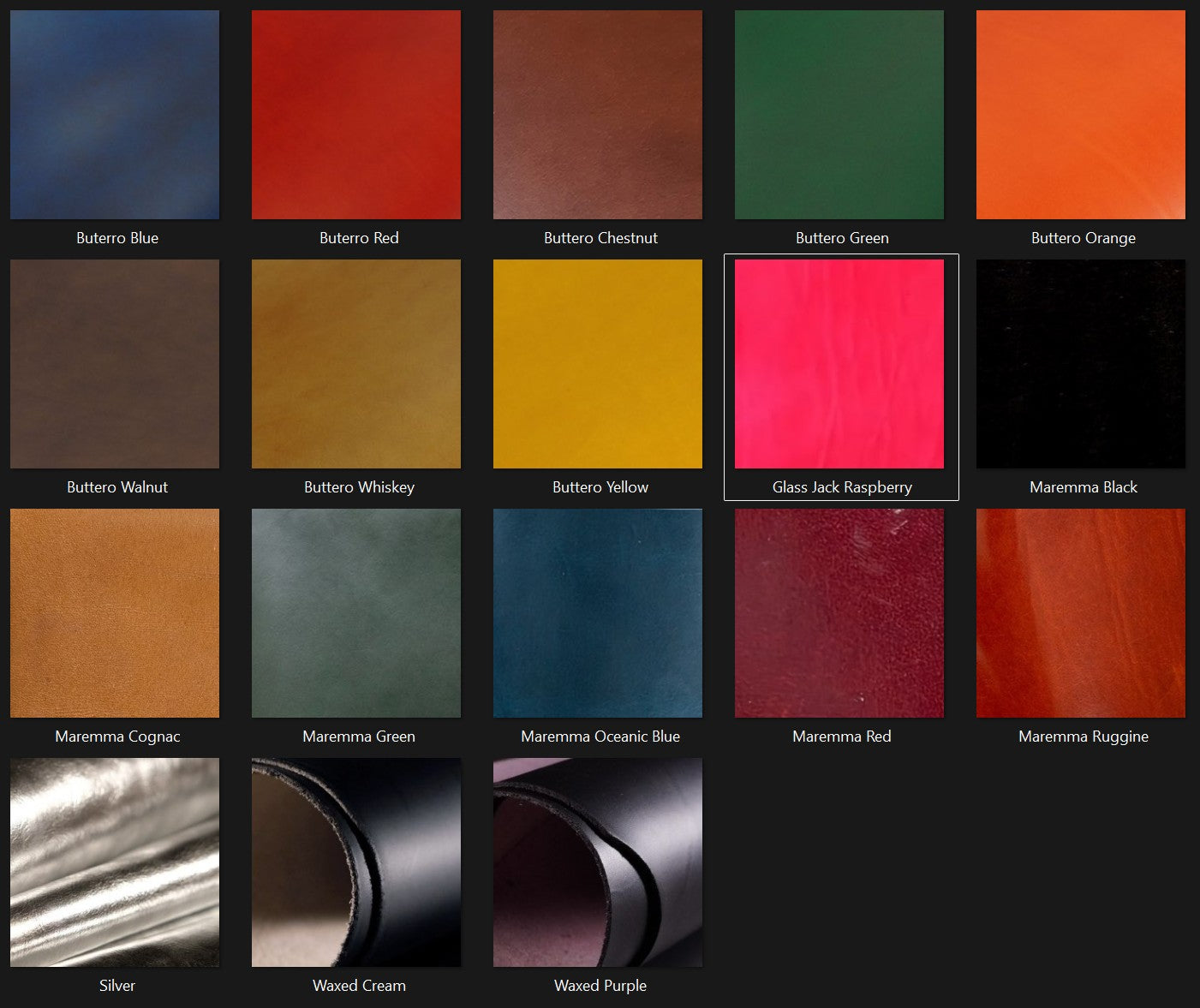Screen dimensions: 1200x1008
Task: Click the 'Maremma Cognac' file name
Action: pyautogui.click(x=117, y=737)
